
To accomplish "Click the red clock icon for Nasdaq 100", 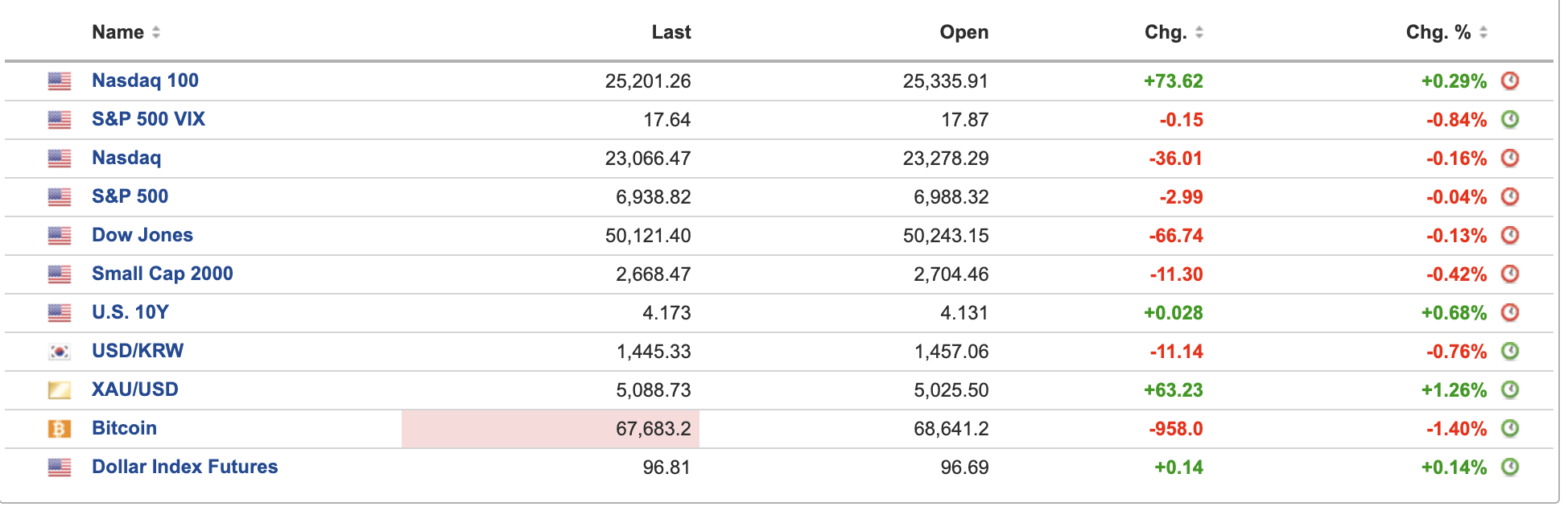I will click(x=1510, y=81).
